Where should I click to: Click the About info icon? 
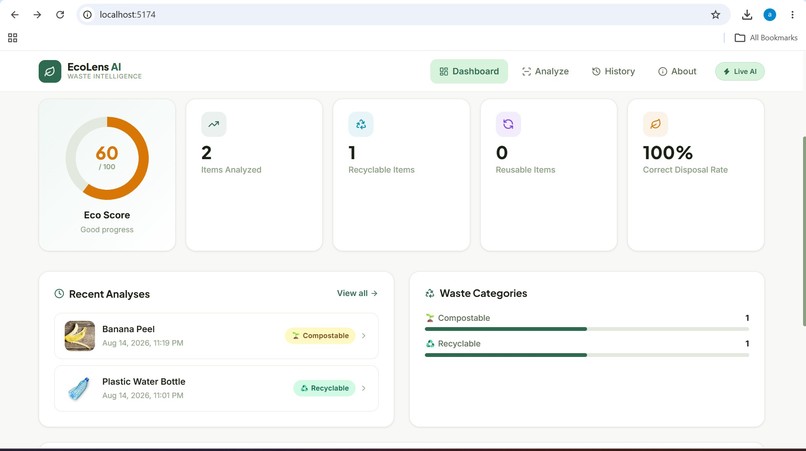pos(663,71)
